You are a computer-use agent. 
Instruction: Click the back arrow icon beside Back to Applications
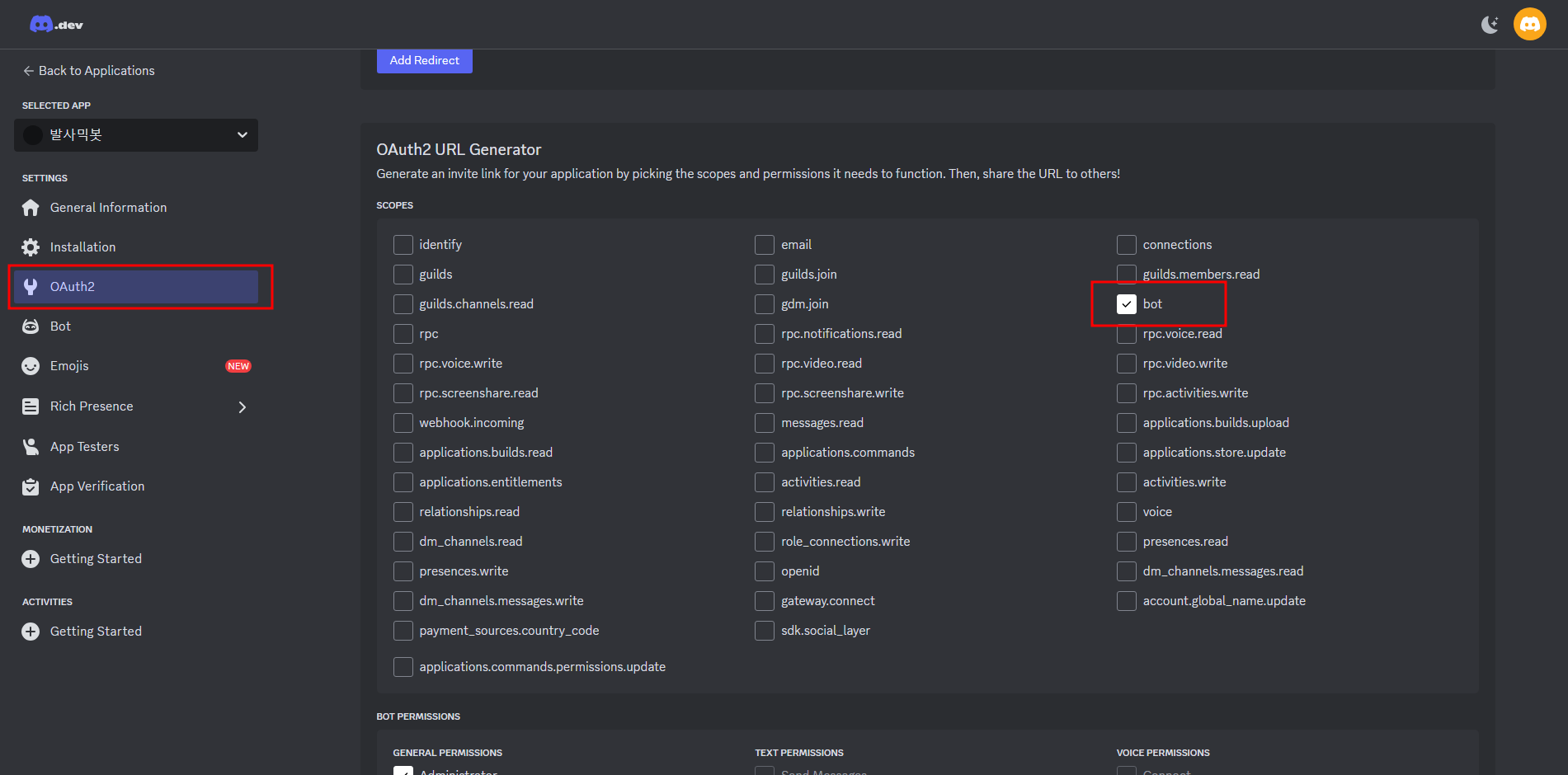(x=28, y=71)
